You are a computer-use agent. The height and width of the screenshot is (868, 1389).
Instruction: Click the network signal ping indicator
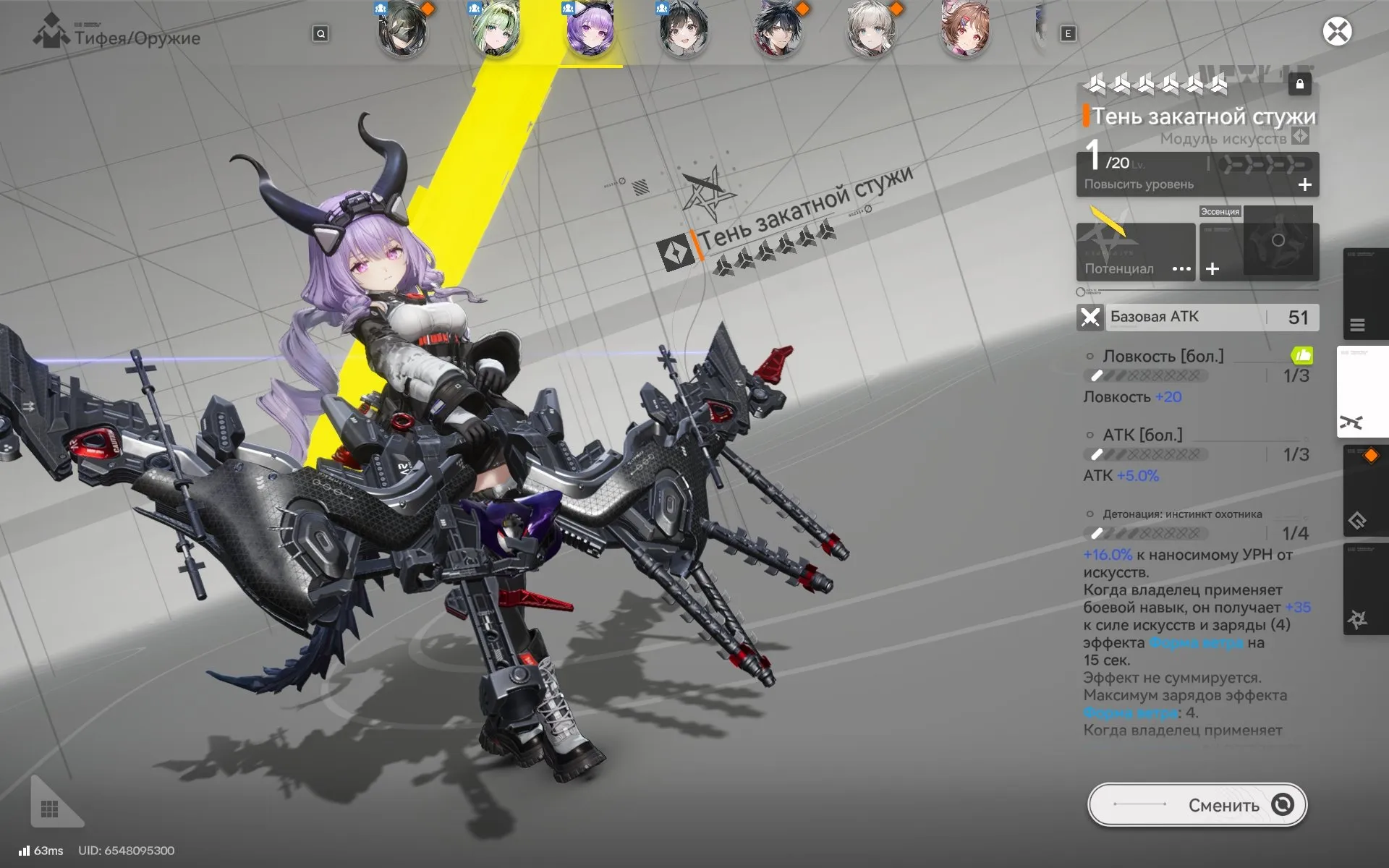(x=24, y=851)
